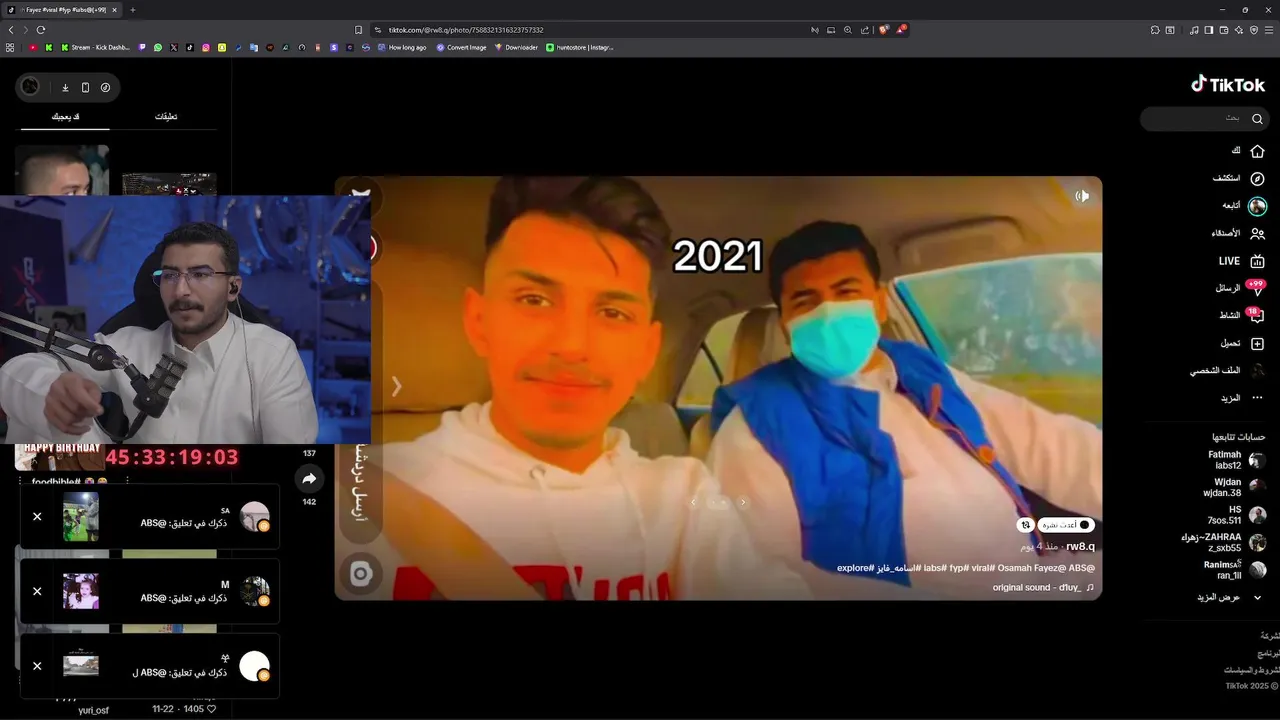Click the download icon in overlay bar
The image size is (1280, 720).
pyautogui.click(x=65, y=88)
